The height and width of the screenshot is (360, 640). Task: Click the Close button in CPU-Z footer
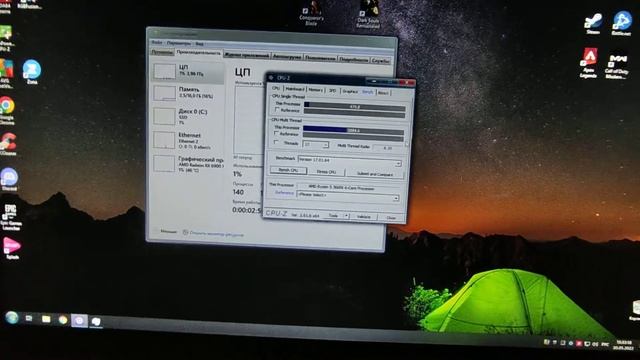click(391, 218)
